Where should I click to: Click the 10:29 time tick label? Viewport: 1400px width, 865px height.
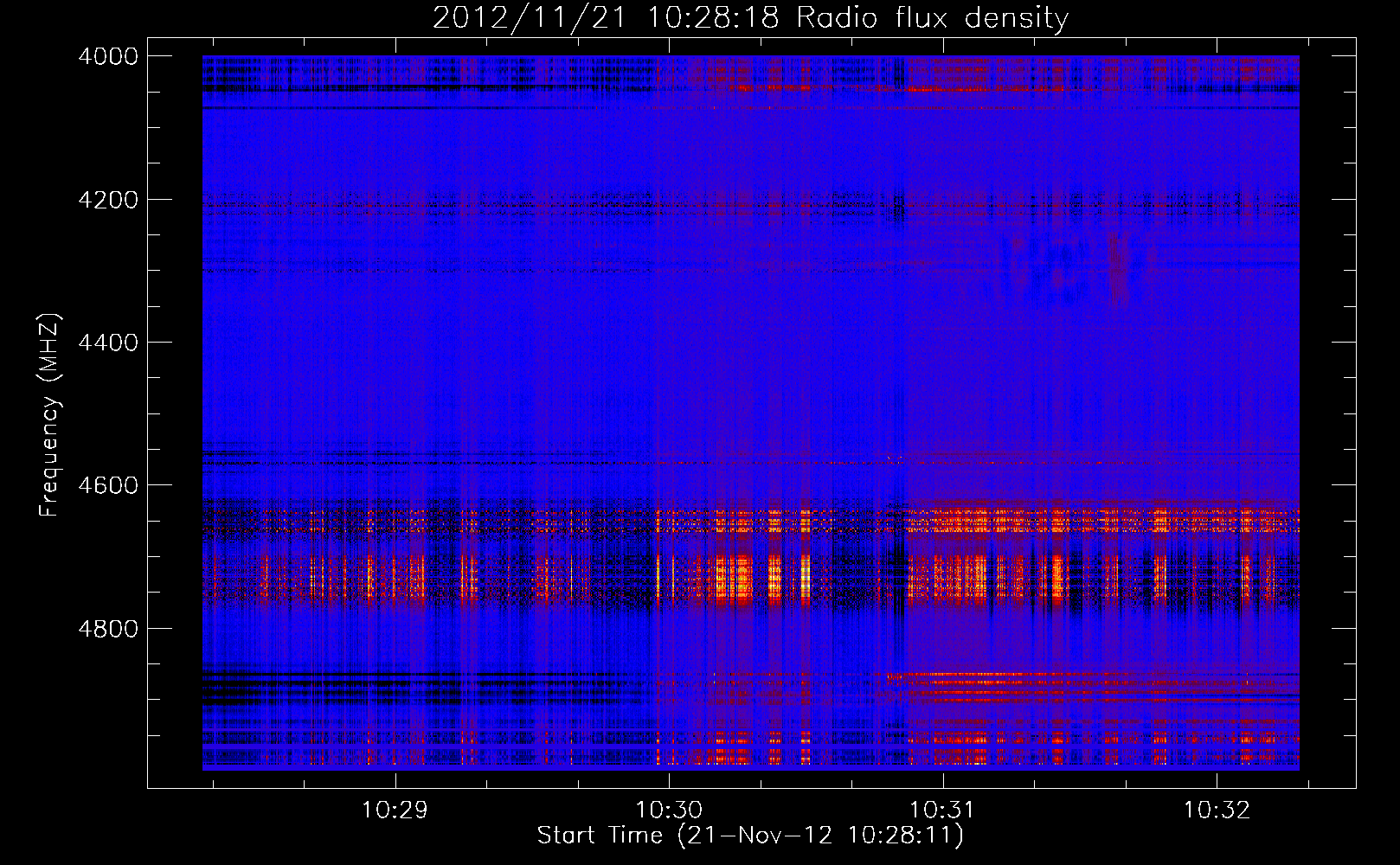pos(395,811)
